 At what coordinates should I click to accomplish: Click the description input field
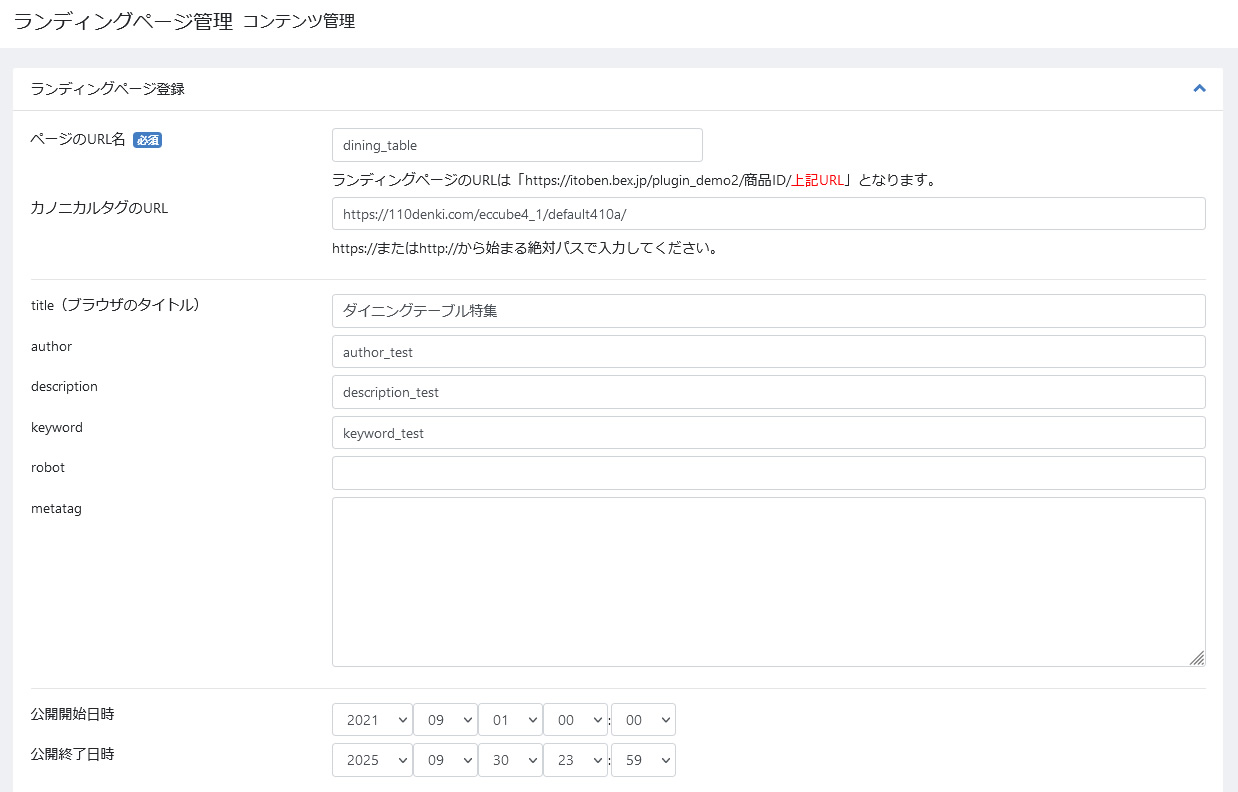point(768,392)
